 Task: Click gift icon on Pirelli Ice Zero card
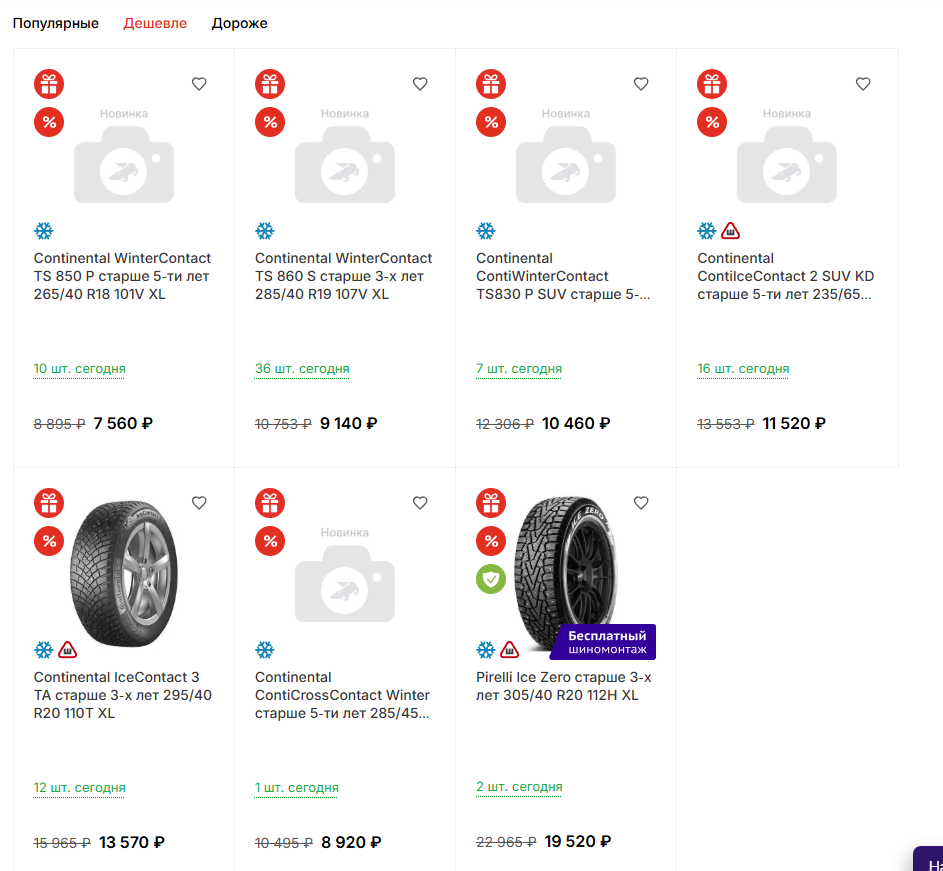click(x=491, y=502)
